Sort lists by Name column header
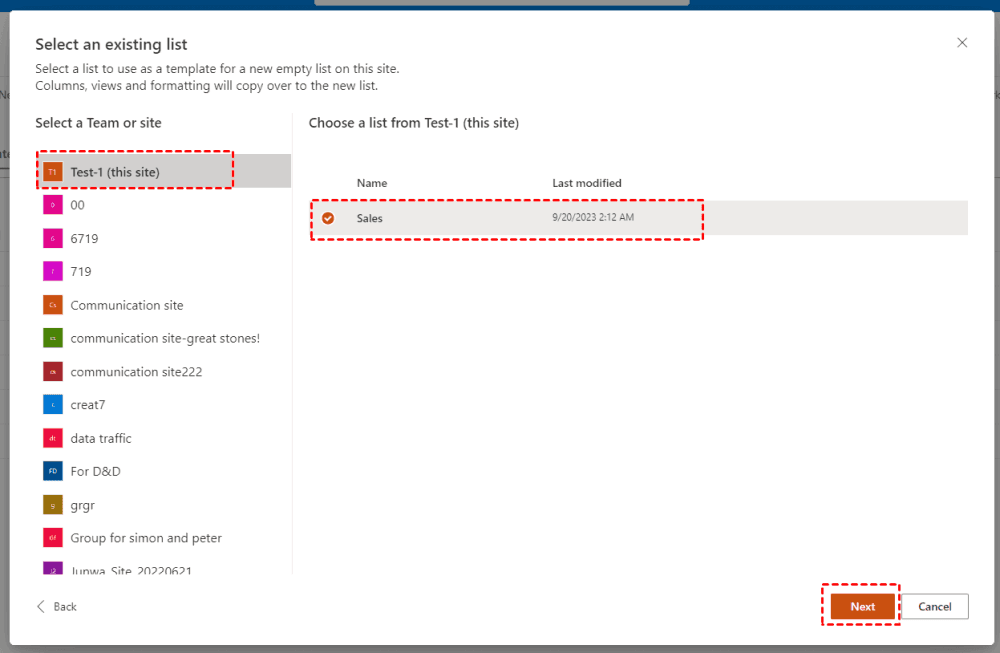Image resolution: width=1000 pixels, height=653 pixels. click(x=372, y=183)
